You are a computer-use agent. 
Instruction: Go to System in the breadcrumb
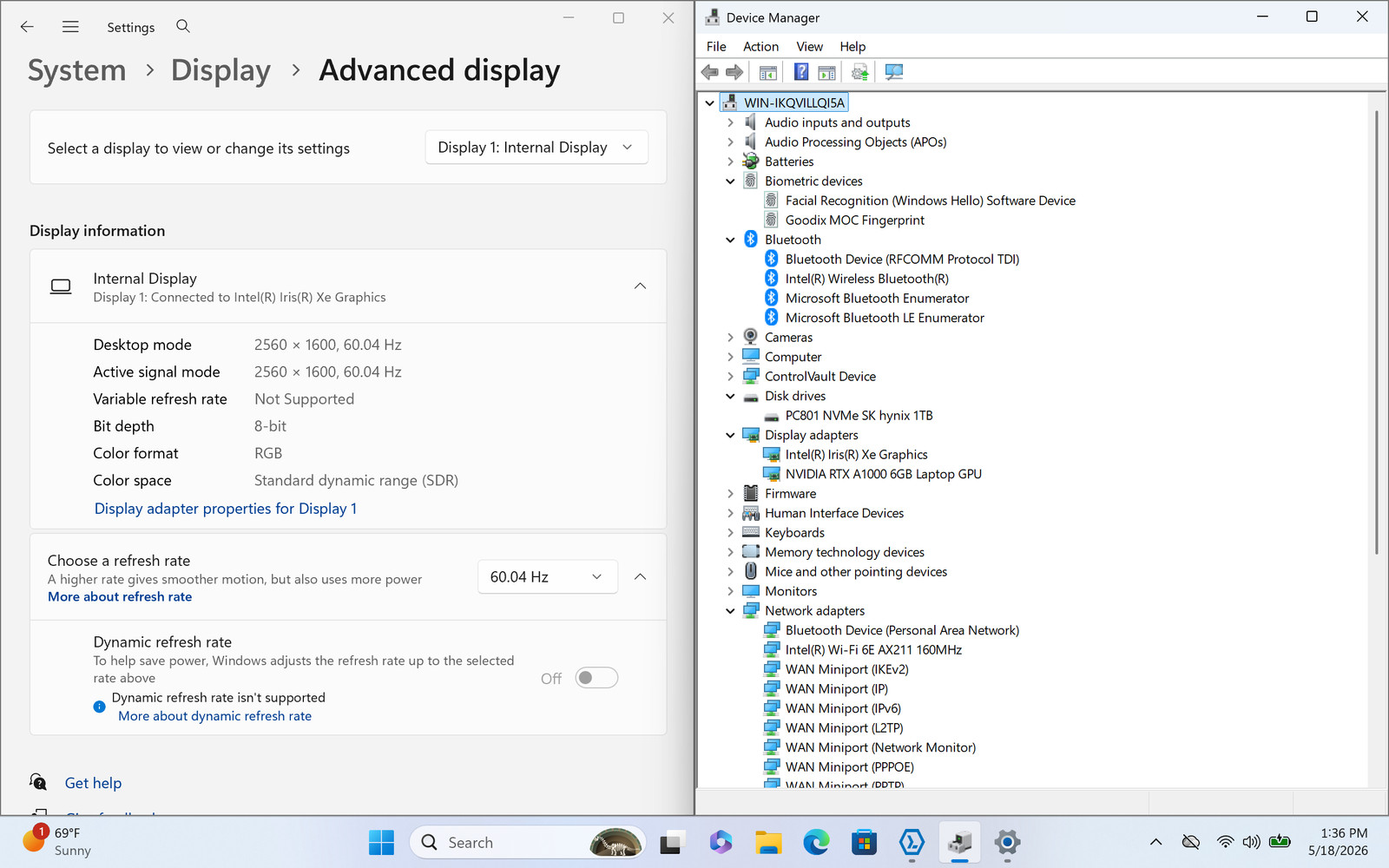pos(77,70)
